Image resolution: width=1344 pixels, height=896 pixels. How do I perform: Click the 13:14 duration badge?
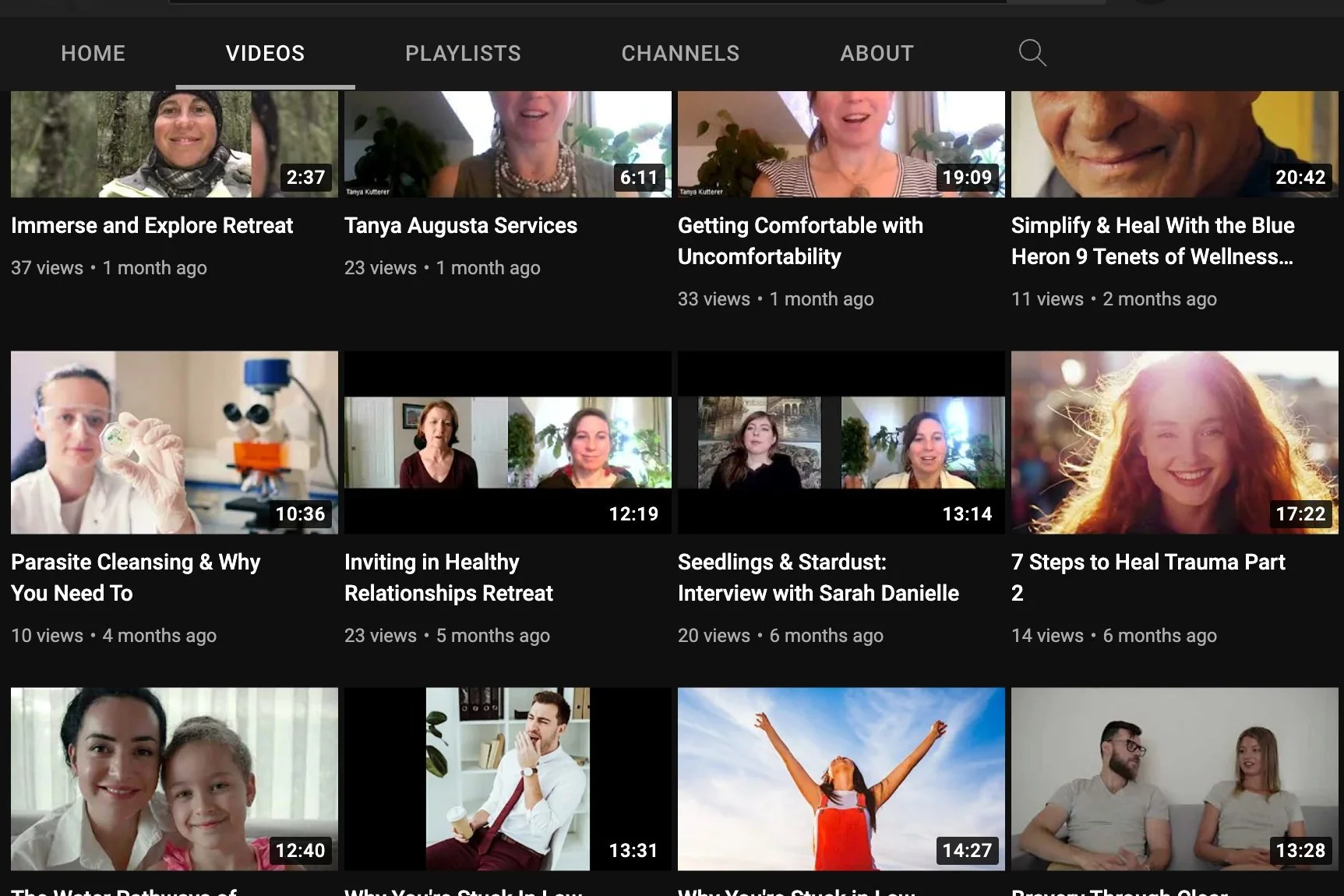tap(967, 513)
